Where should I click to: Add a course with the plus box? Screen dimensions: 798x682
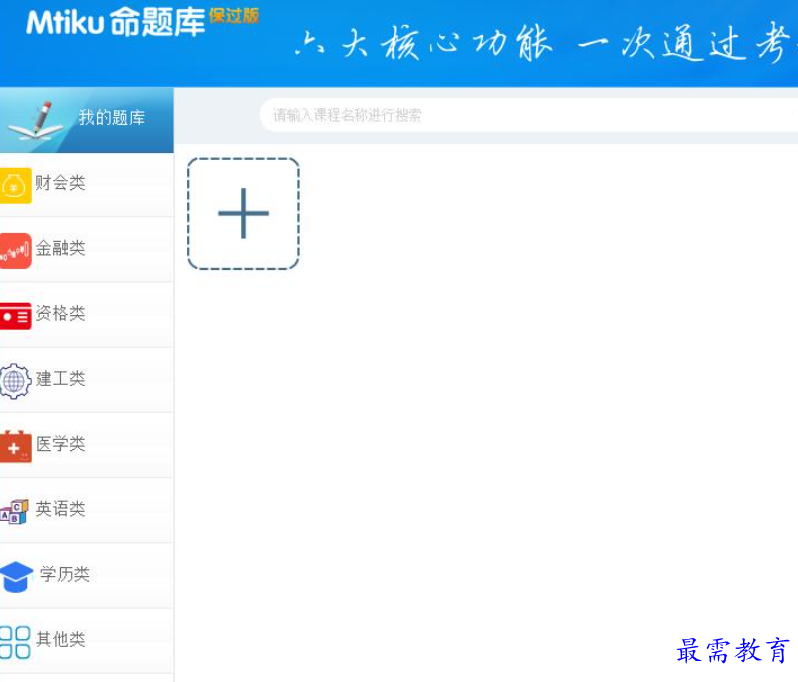(243, 213)
